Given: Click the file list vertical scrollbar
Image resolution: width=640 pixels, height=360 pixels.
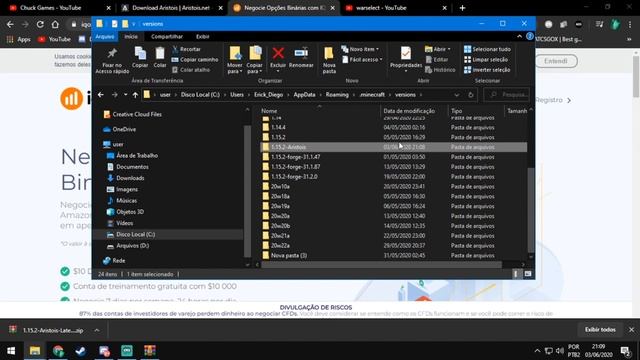Looking at the screenshot, I should (x=531, y=210).
